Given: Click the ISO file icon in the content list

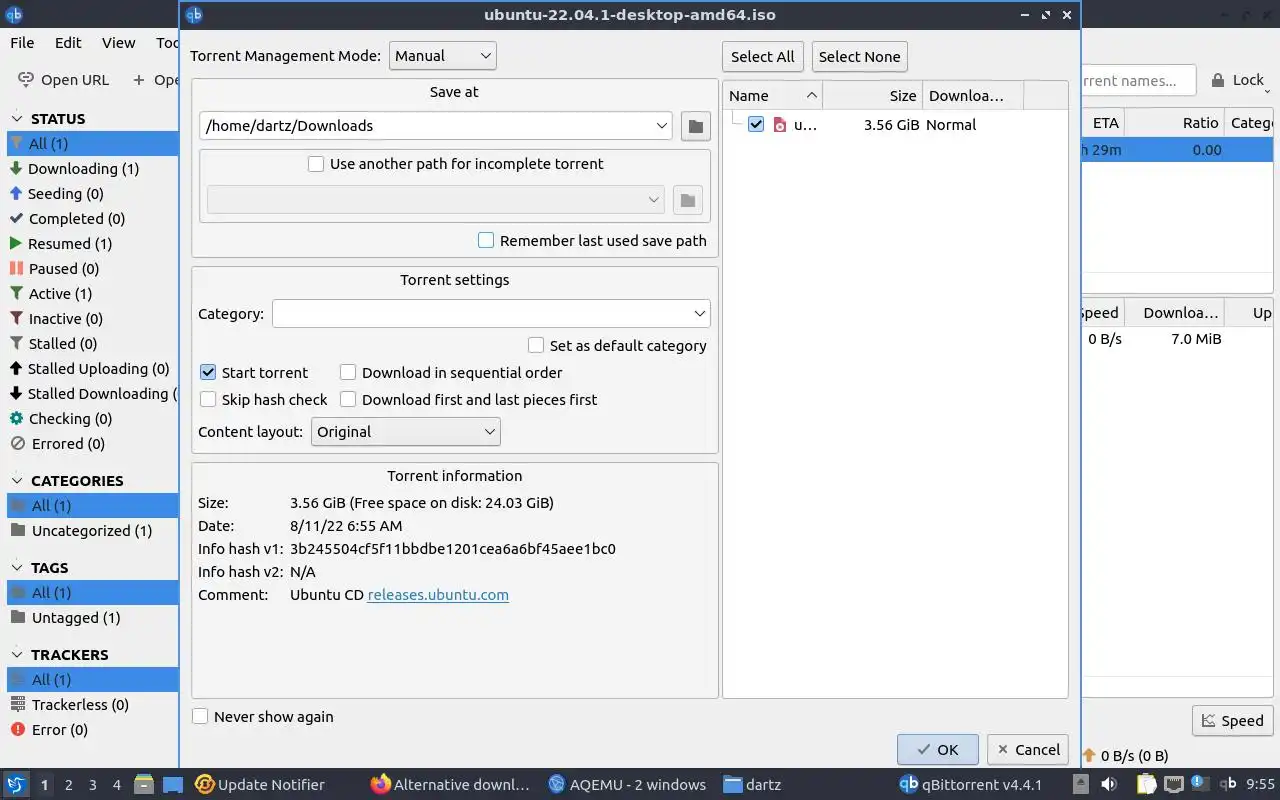Looking at the screenshot, I should pos(780,125).
